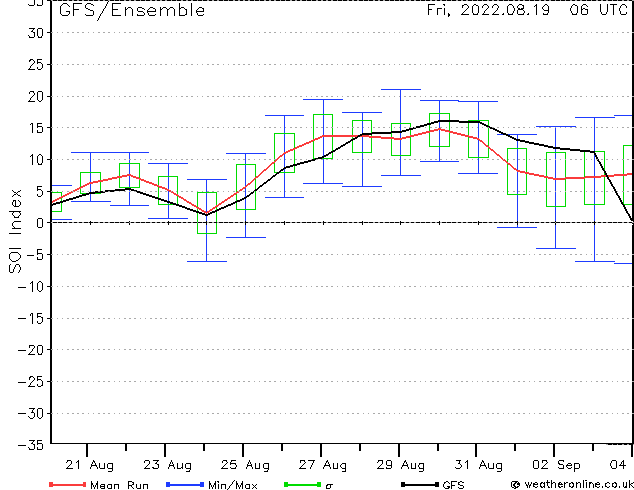Select the y-axis label −30

(31, 414)
